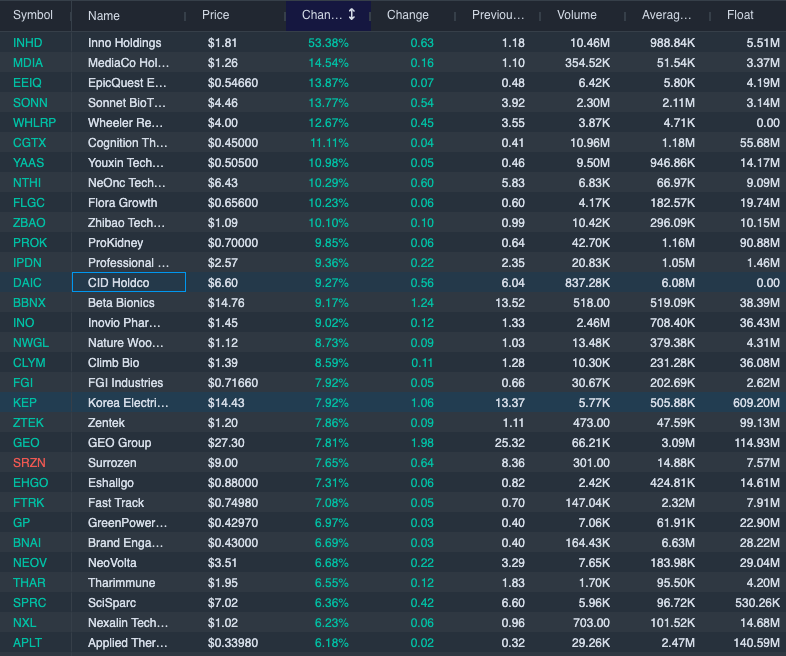Sort by the Name column header
Screen dimensions: 786x656
click(104, 16)
